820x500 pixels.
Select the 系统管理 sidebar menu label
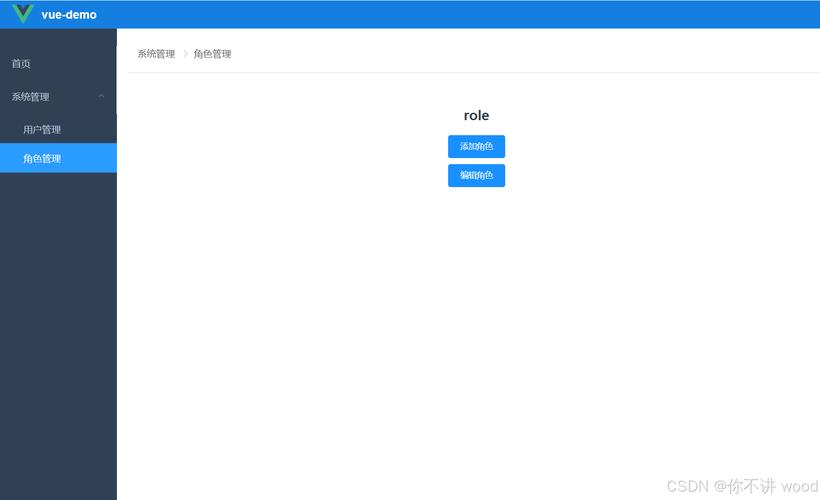point(31,97)
